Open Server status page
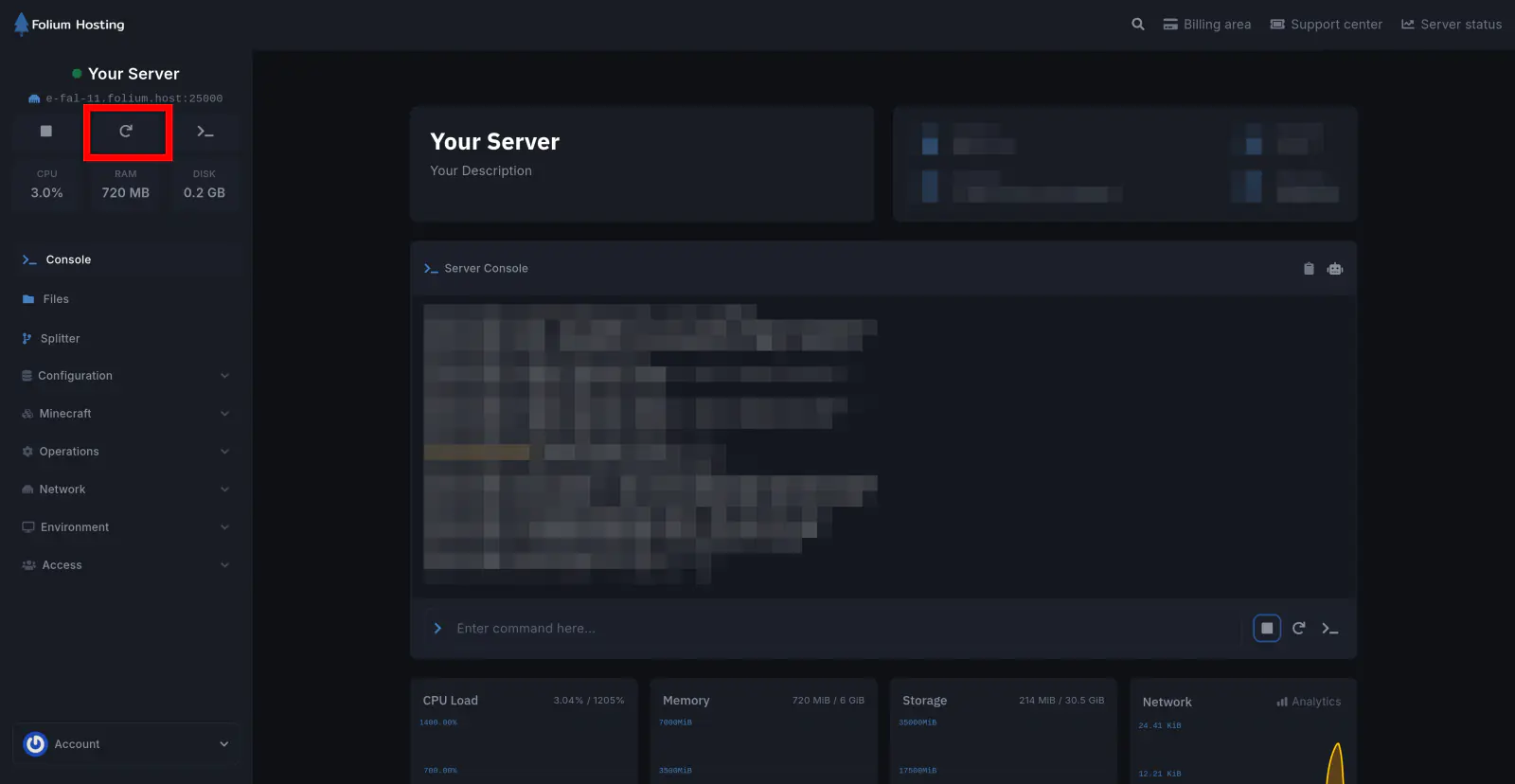This screenshot has height=784, width=1515. (x=1452, y=25)
